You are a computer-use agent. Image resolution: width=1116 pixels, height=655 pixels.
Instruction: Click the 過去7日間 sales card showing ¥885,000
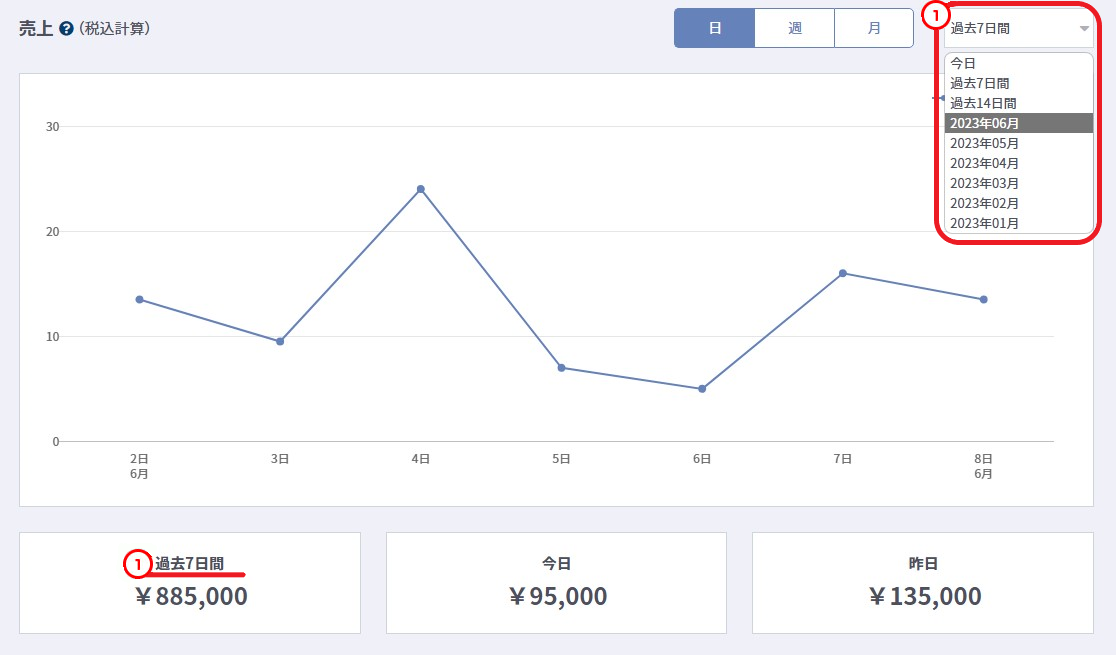click(190, 583)
